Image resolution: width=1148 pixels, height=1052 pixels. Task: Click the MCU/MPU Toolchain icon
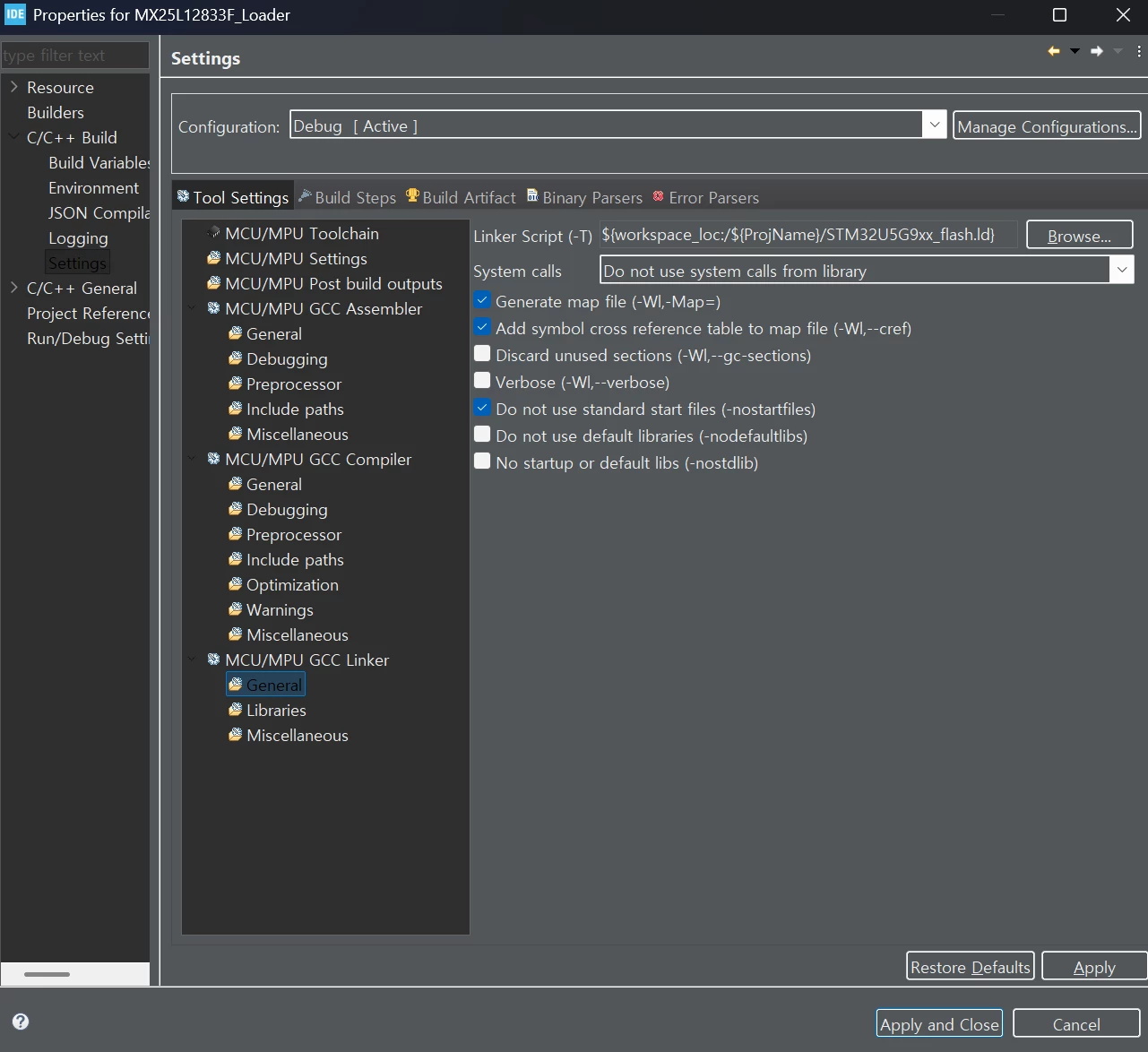[213, 233]
